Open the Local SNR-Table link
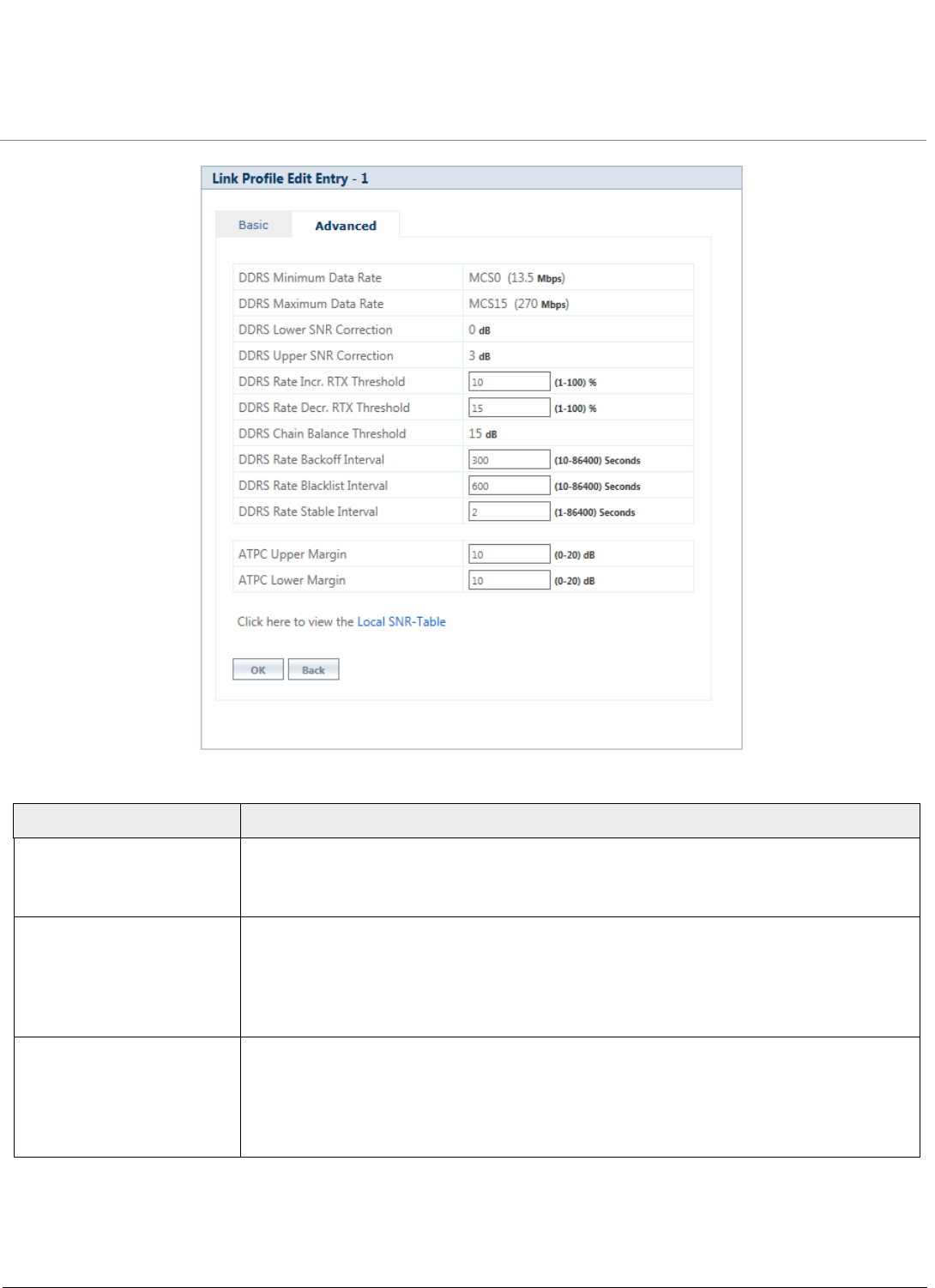This screenshot has height=1288, width=935. click(401, 622)
